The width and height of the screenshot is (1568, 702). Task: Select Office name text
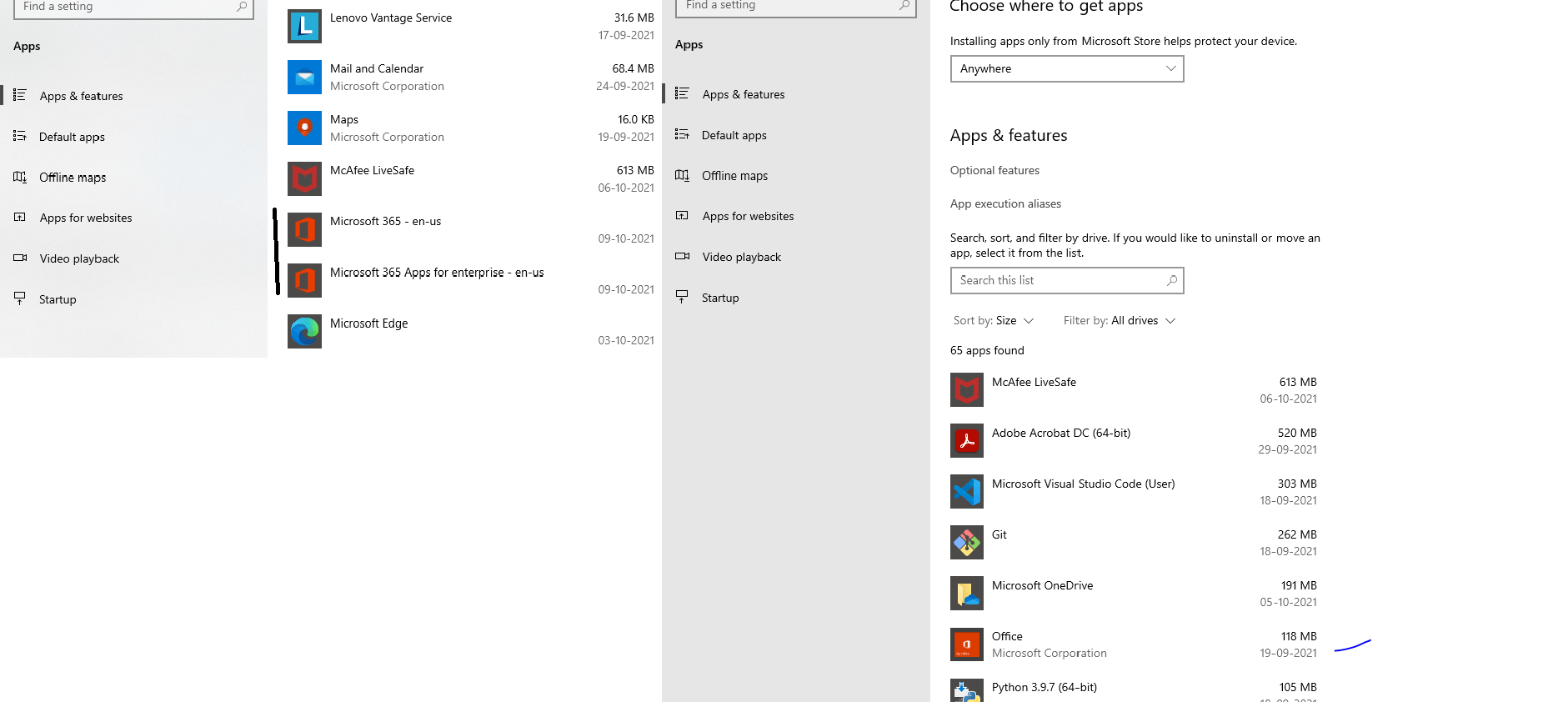click(x=1007, y=636)
